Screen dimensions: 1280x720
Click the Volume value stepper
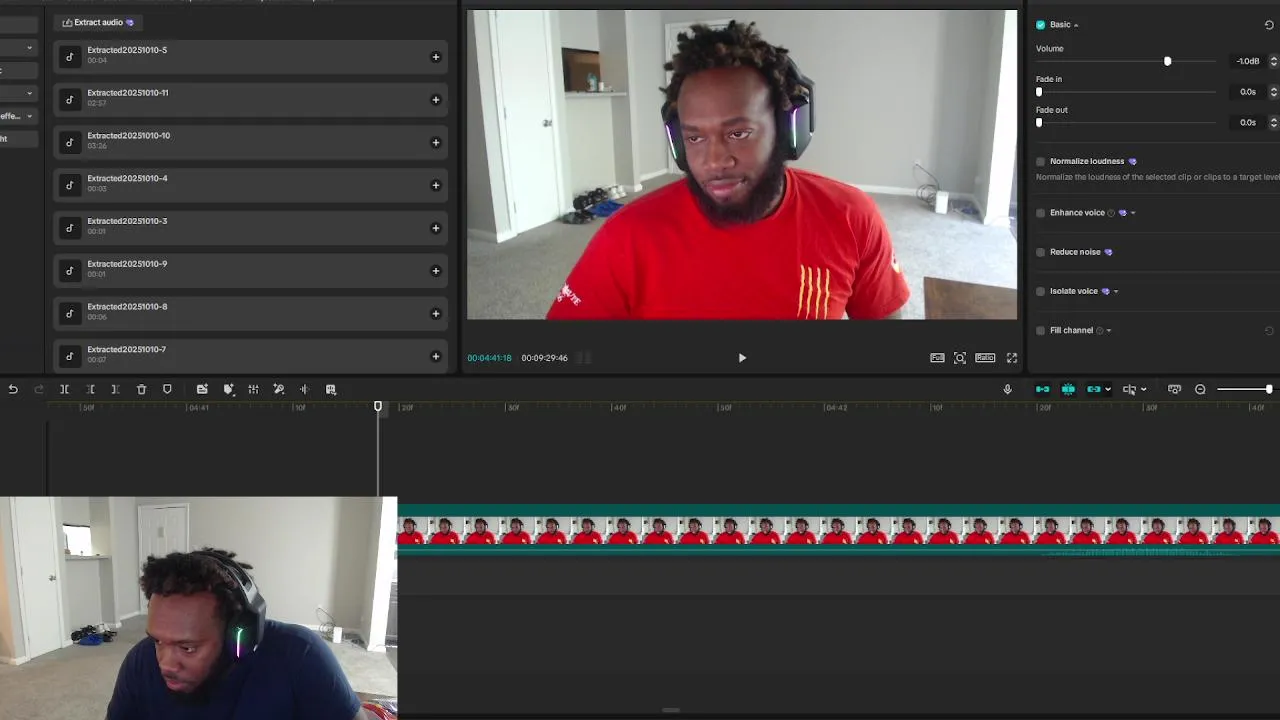[x=1273, y=61]
